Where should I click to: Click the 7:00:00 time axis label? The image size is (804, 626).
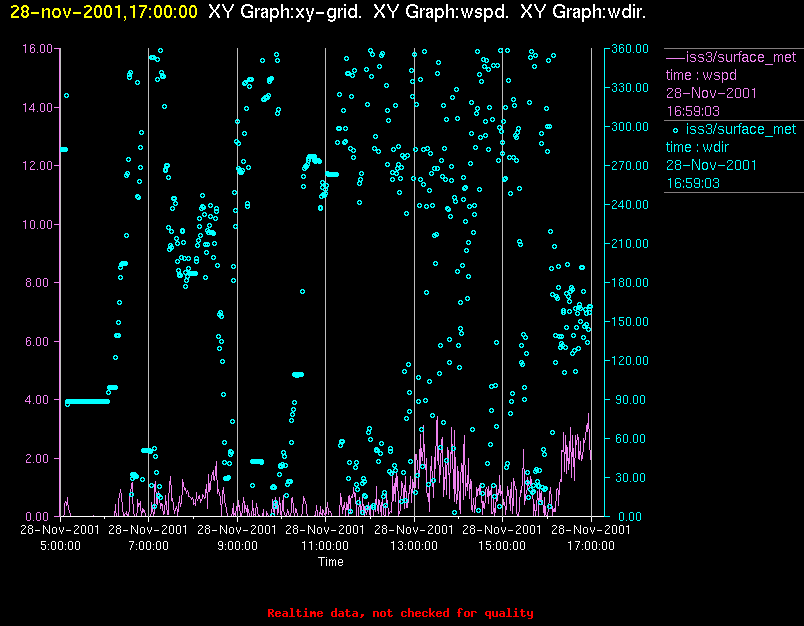(x=148, y=546)
